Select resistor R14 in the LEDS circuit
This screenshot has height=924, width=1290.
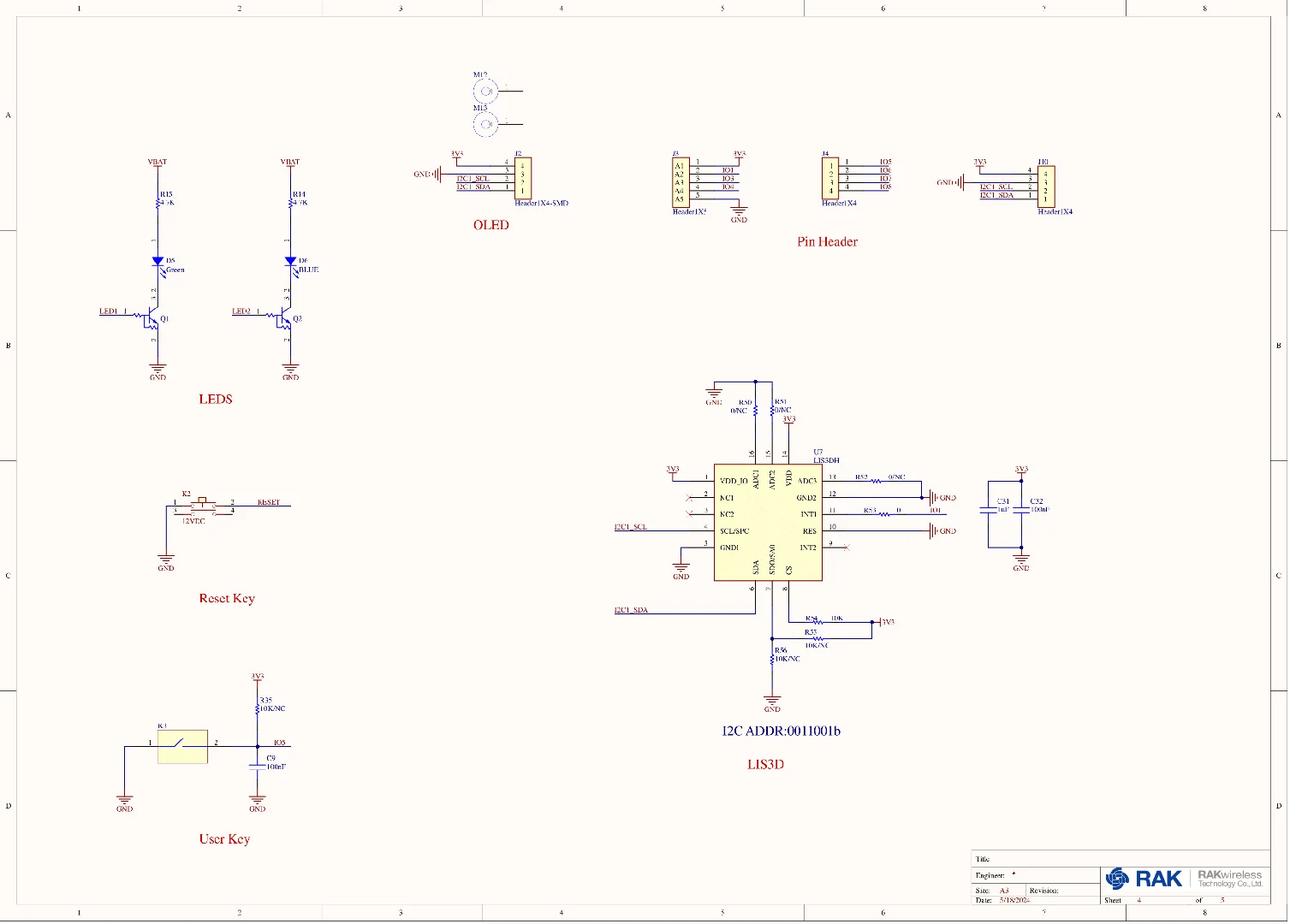(290, 203)
